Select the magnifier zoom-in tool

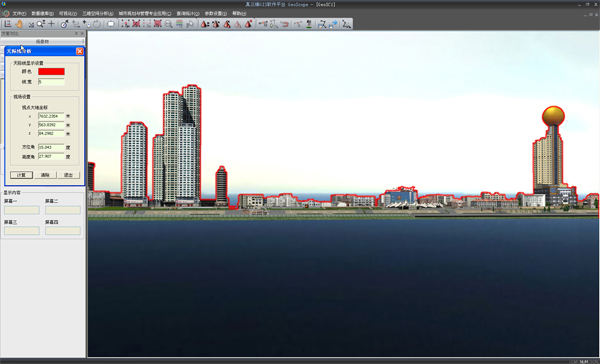coord(40,24)
